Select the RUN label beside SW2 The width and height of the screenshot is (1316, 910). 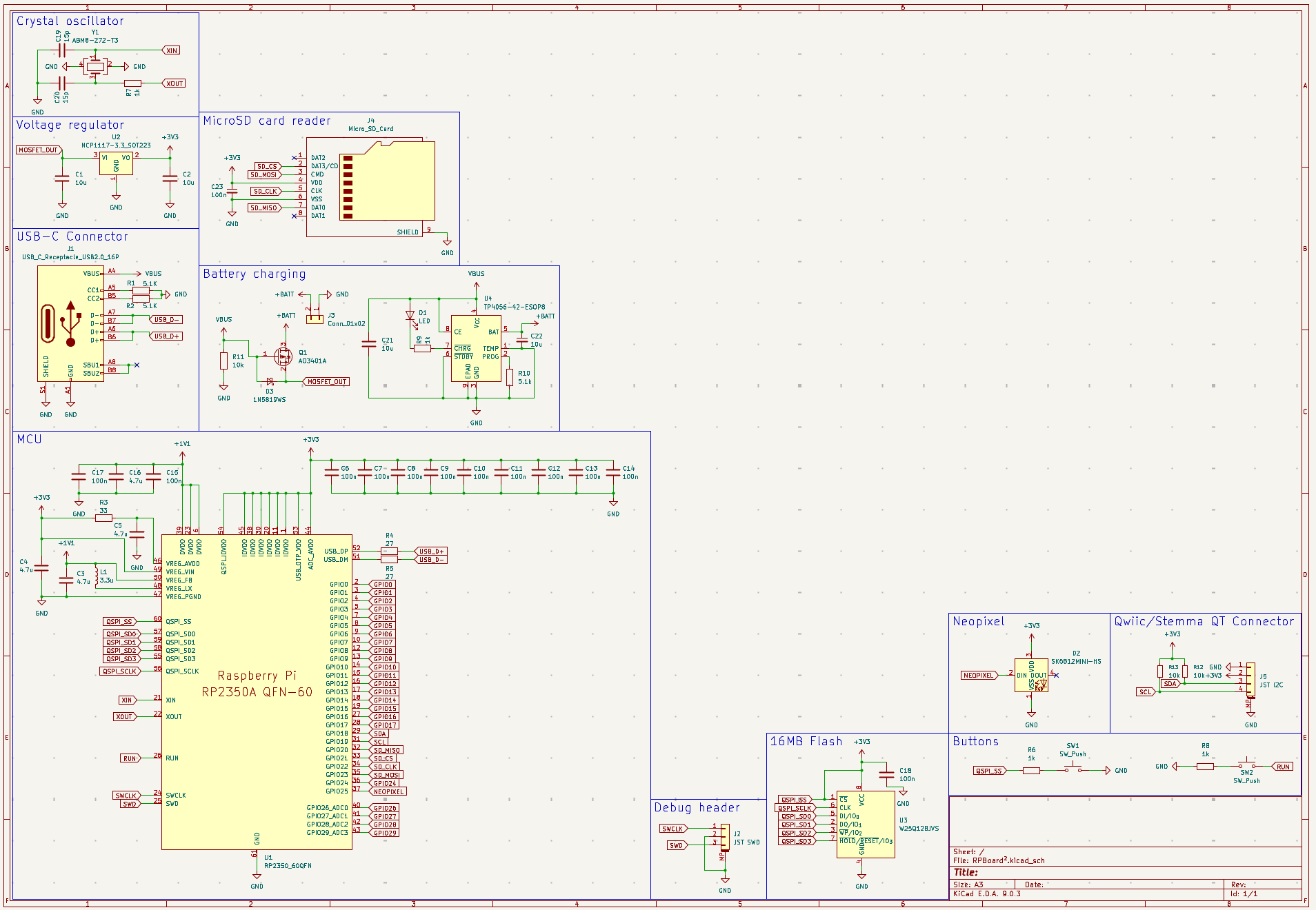[x=1283, y=767]
